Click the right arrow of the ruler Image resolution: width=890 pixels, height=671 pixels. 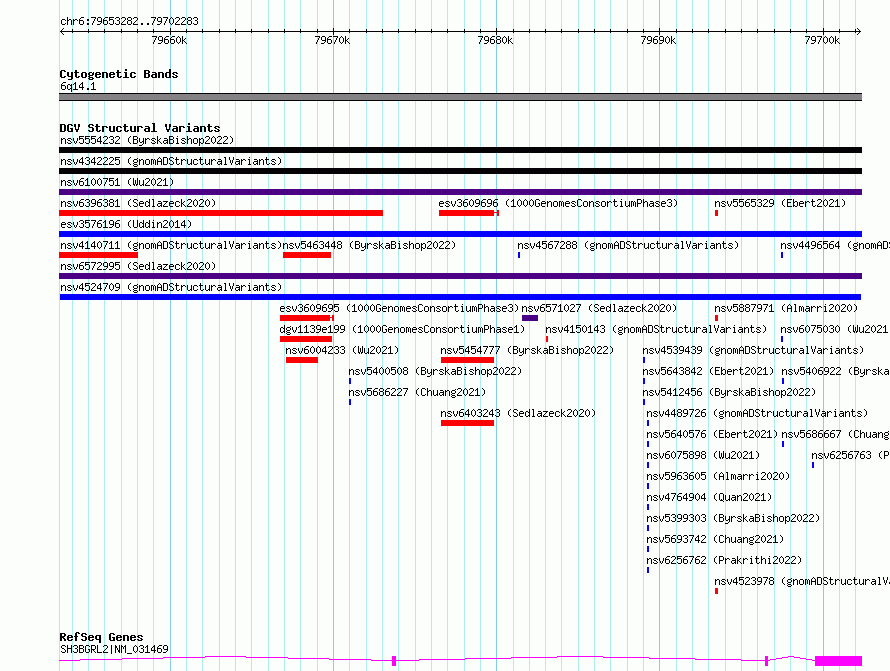pyautogui.click(x=858, y=31)
